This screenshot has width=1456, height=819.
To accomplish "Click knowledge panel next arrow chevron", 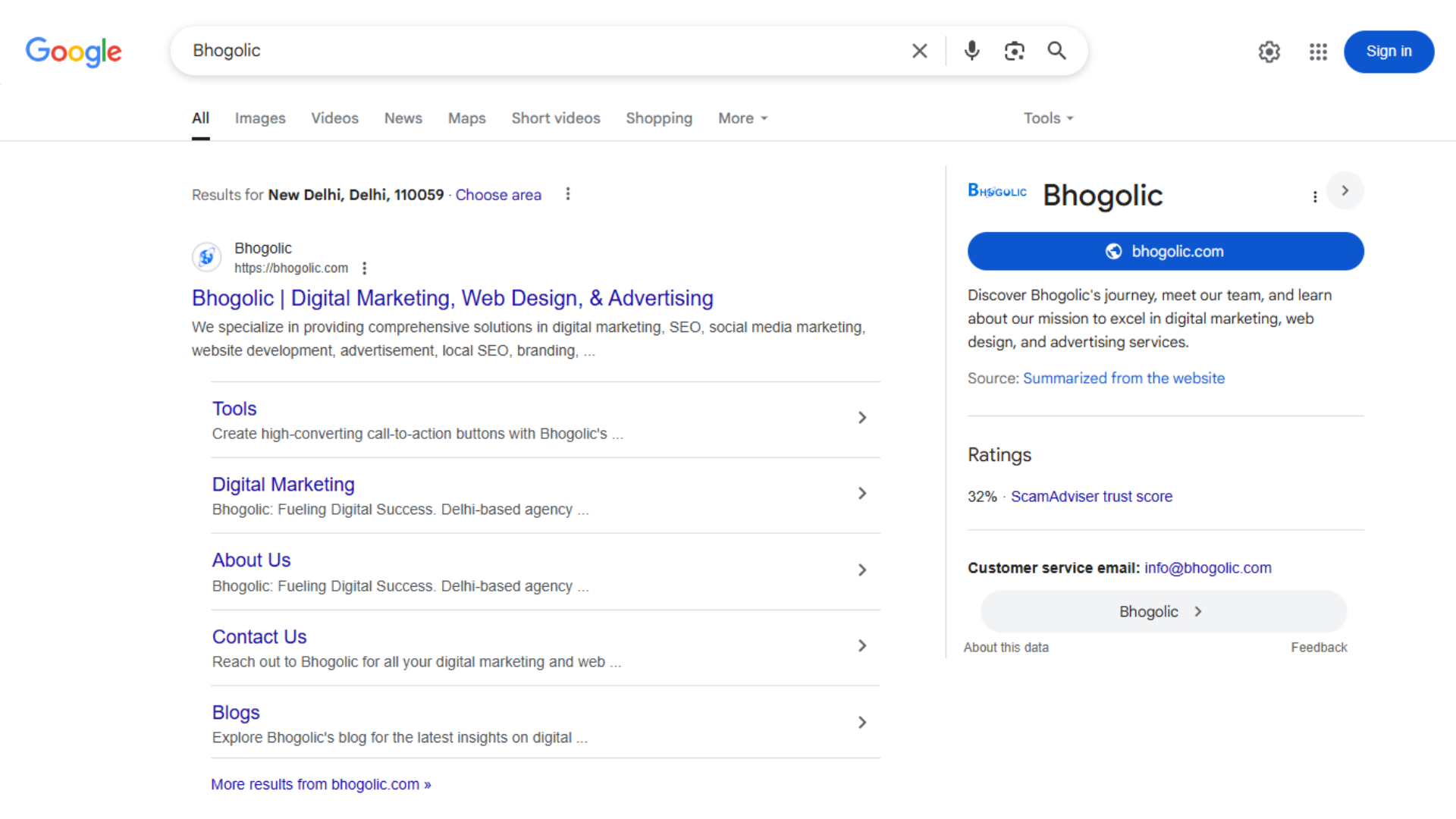I will [1345, 190].
